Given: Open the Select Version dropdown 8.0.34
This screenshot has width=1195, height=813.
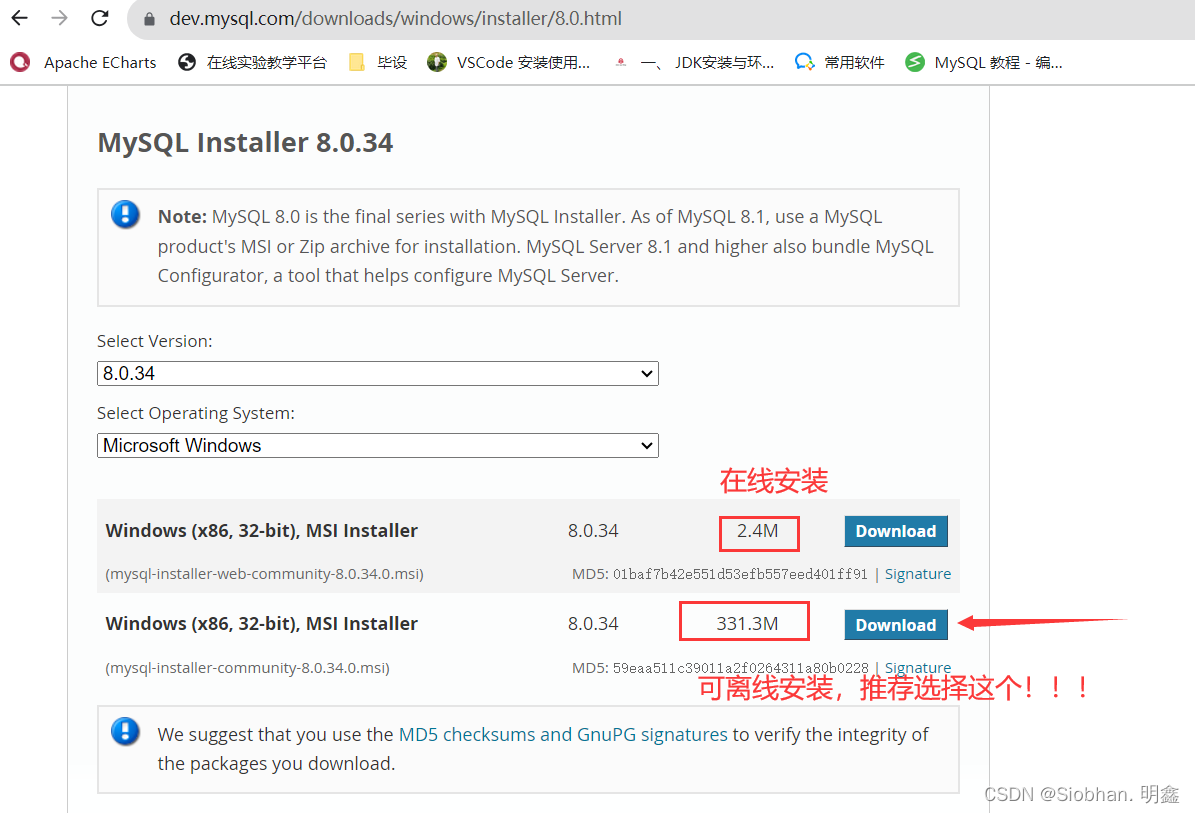Looking at the screenshot, I should point(378,373).
